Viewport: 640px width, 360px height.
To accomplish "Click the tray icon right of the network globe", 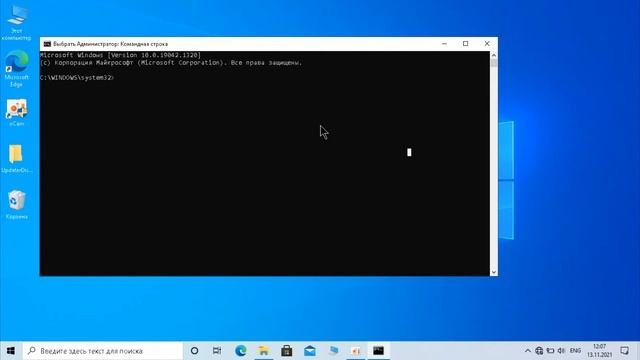I will [550, 351].
